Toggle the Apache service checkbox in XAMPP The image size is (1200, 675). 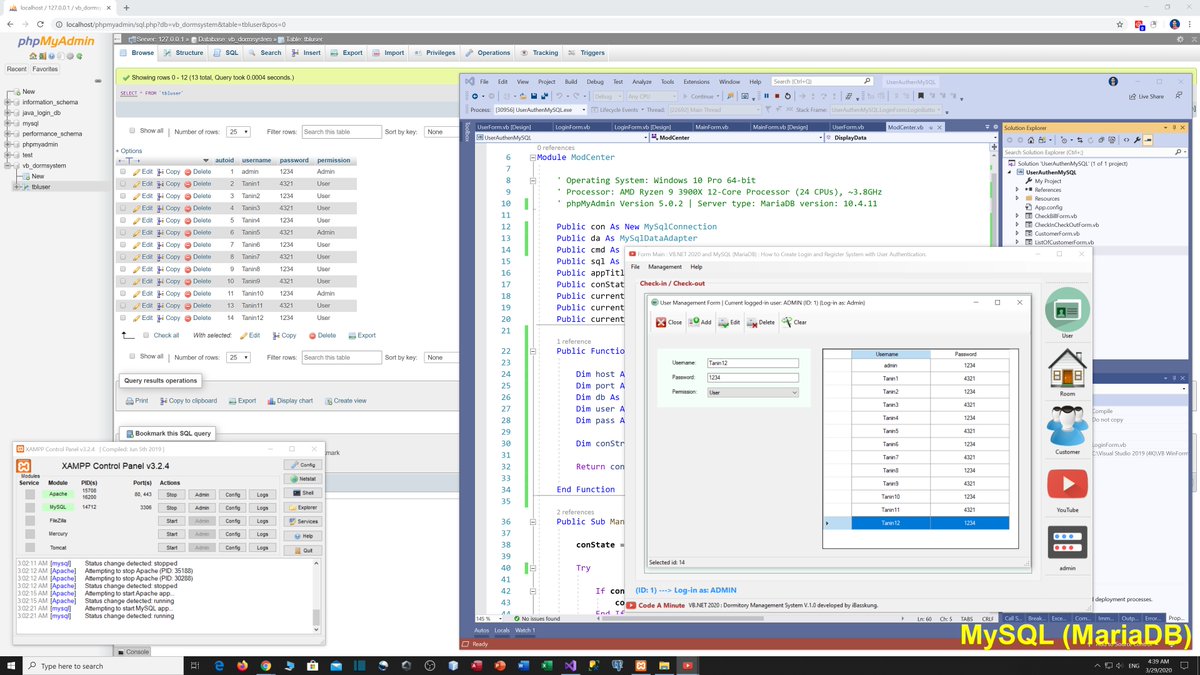[x=30, y=494]
